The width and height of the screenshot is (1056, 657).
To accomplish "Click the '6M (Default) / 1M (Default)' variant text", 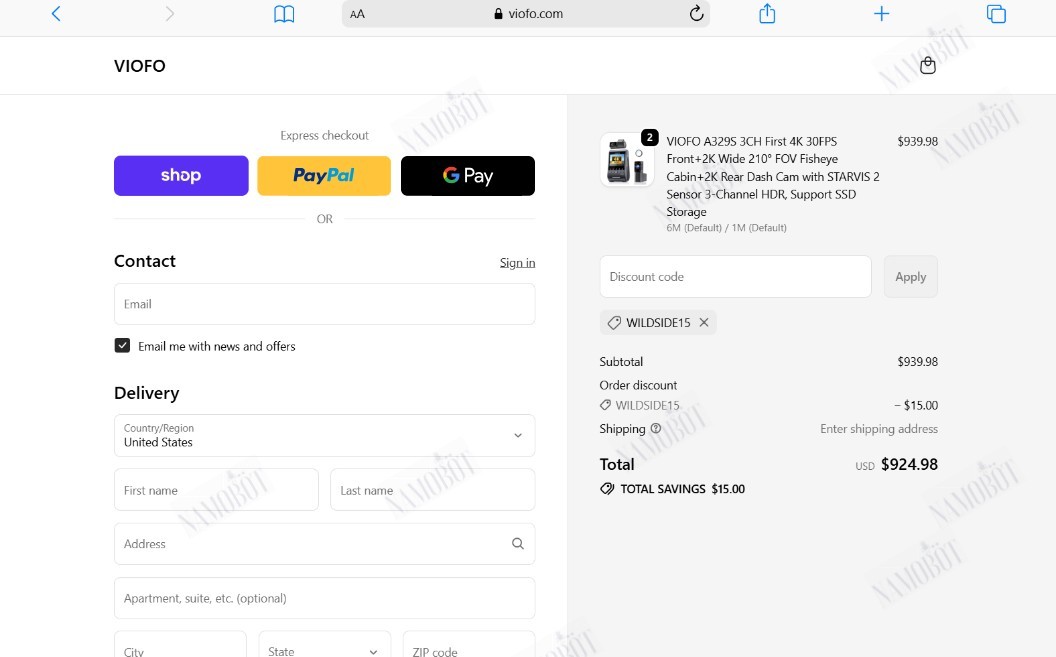I will pyautogui.click(x=726, y=228).
